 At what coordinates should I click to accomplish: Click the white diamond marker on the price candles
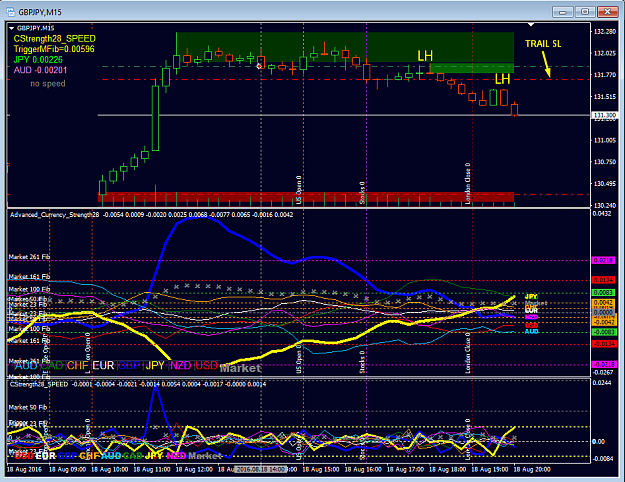coord(259,66)
